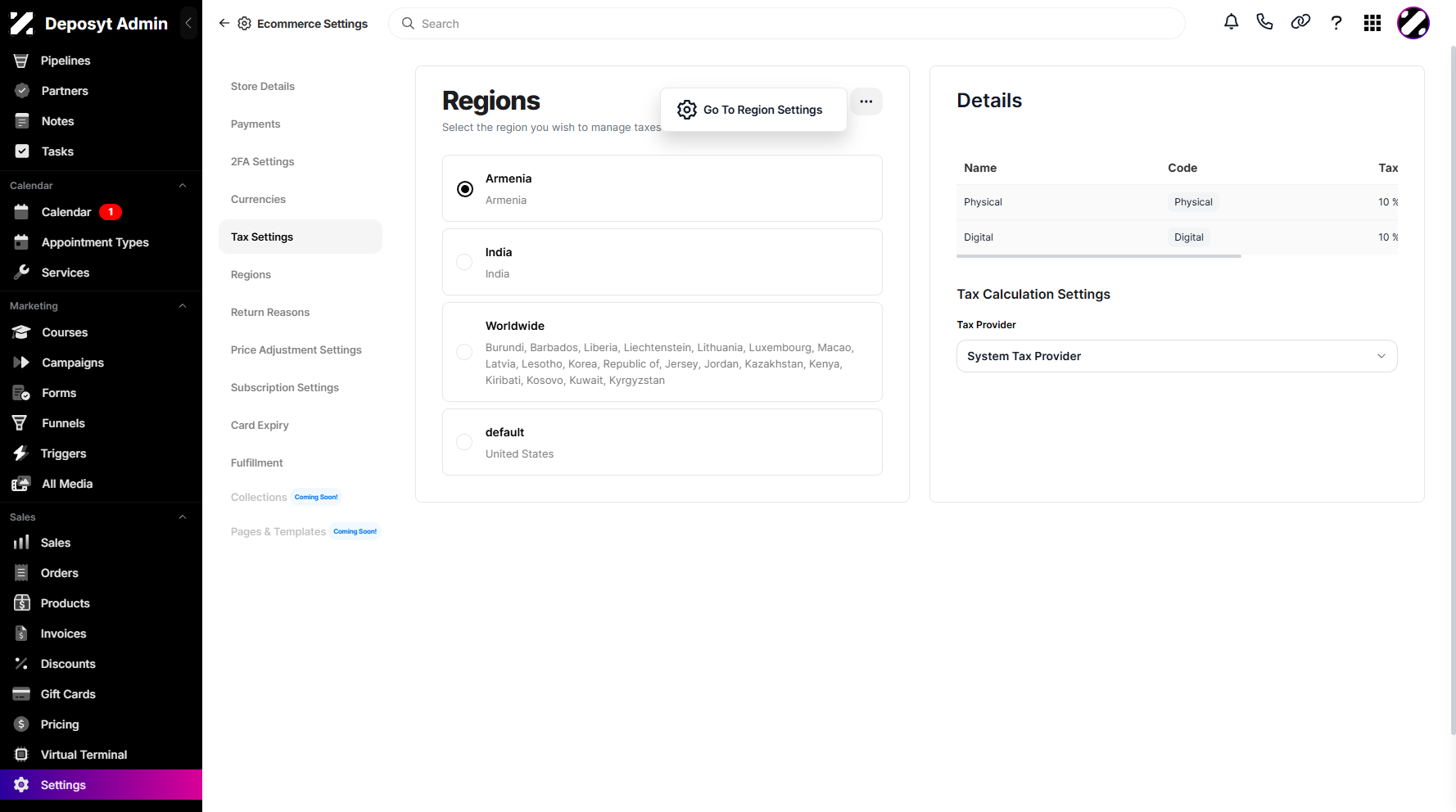
Task: Click the Services wrench icon
Action: pos(22,273)
